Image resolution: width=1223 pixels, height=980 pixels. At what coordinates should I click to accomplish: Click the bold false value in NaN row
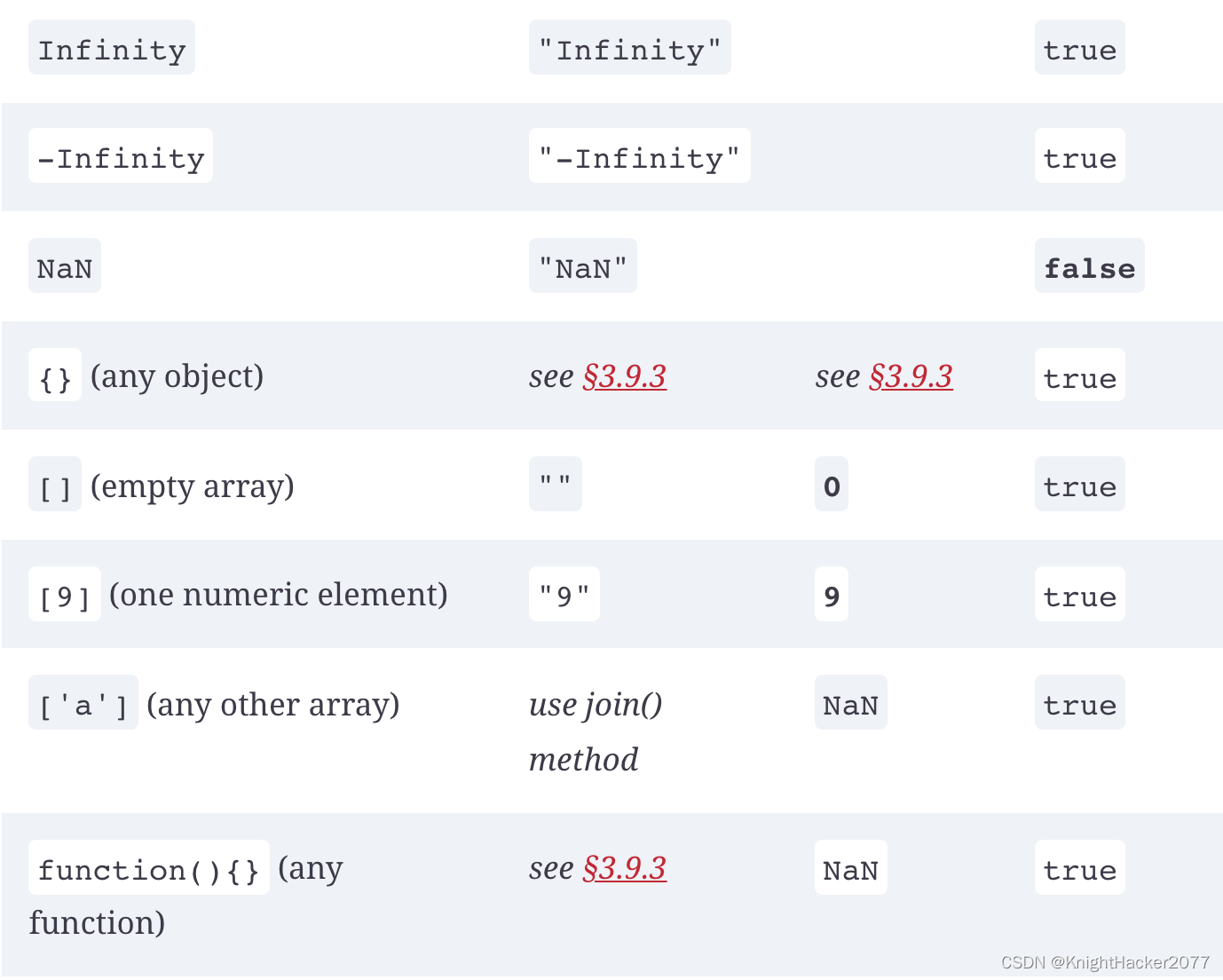[1090, 266]
